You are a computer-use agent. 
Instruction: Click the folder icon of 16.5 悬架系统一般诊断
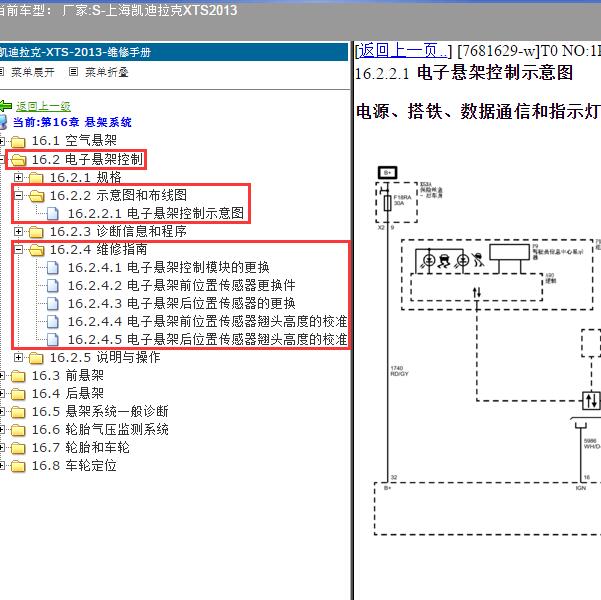(x=18, y=412)
